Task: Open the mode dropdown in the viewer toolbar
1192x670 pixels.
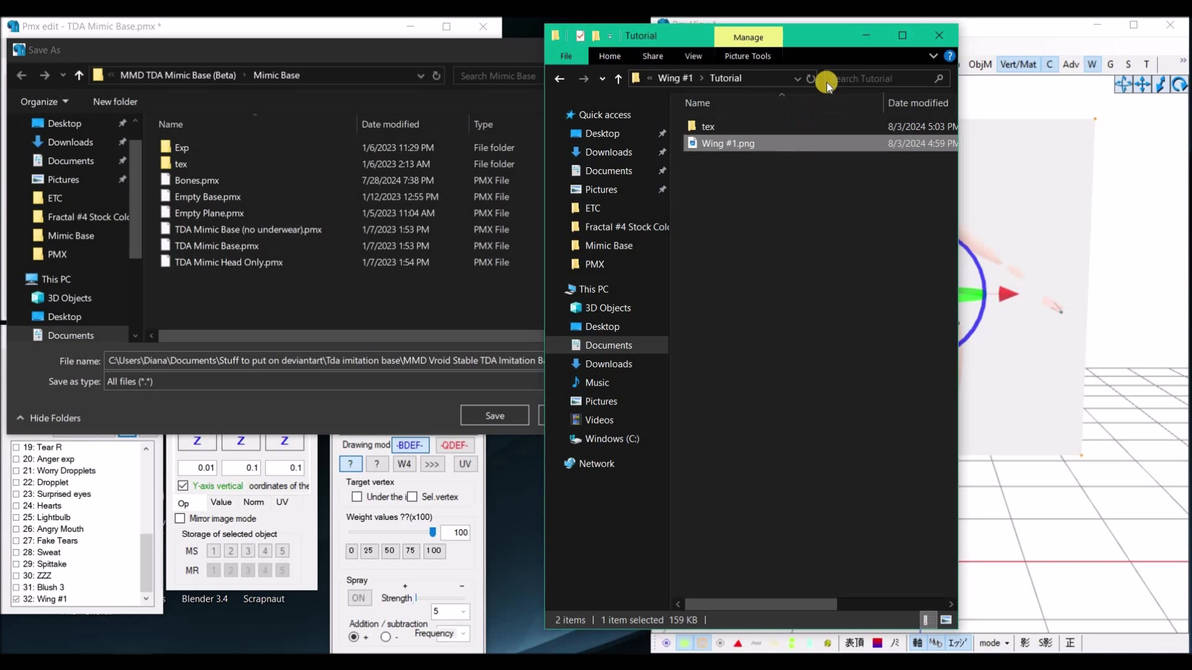Action: pos(993,643)
